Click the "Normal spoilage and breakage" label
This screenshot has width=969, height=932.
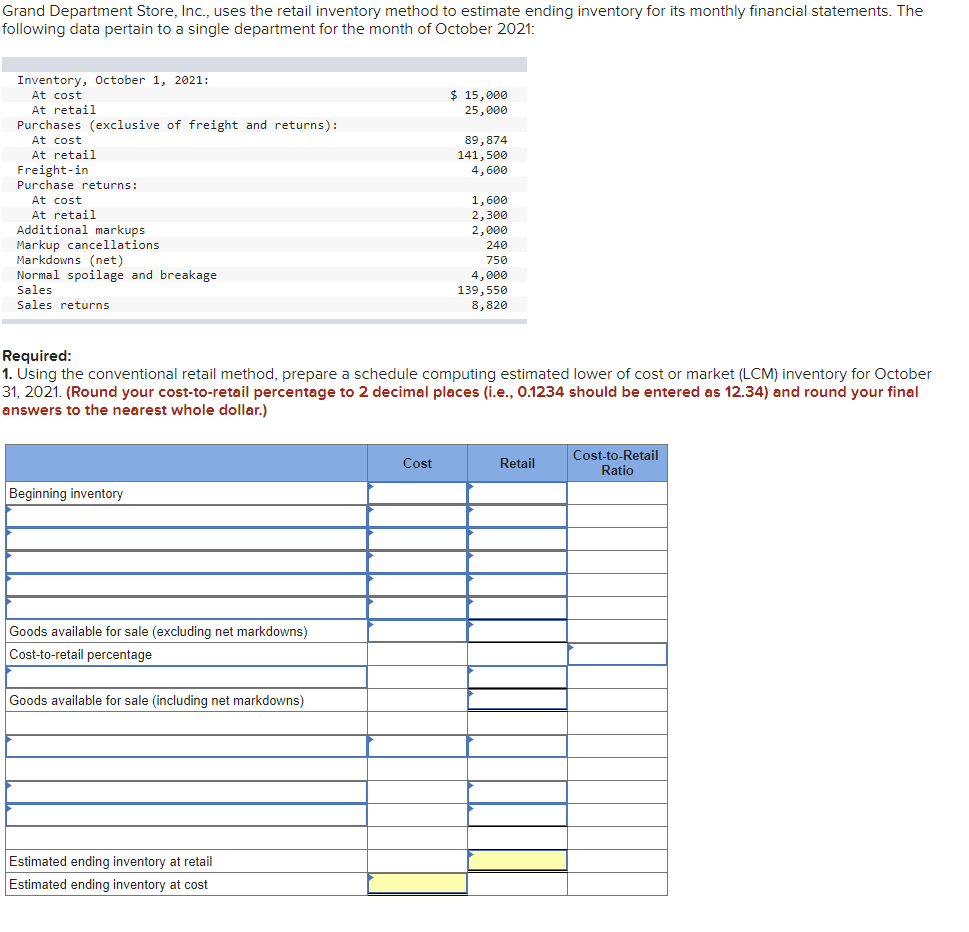(117, 275)
